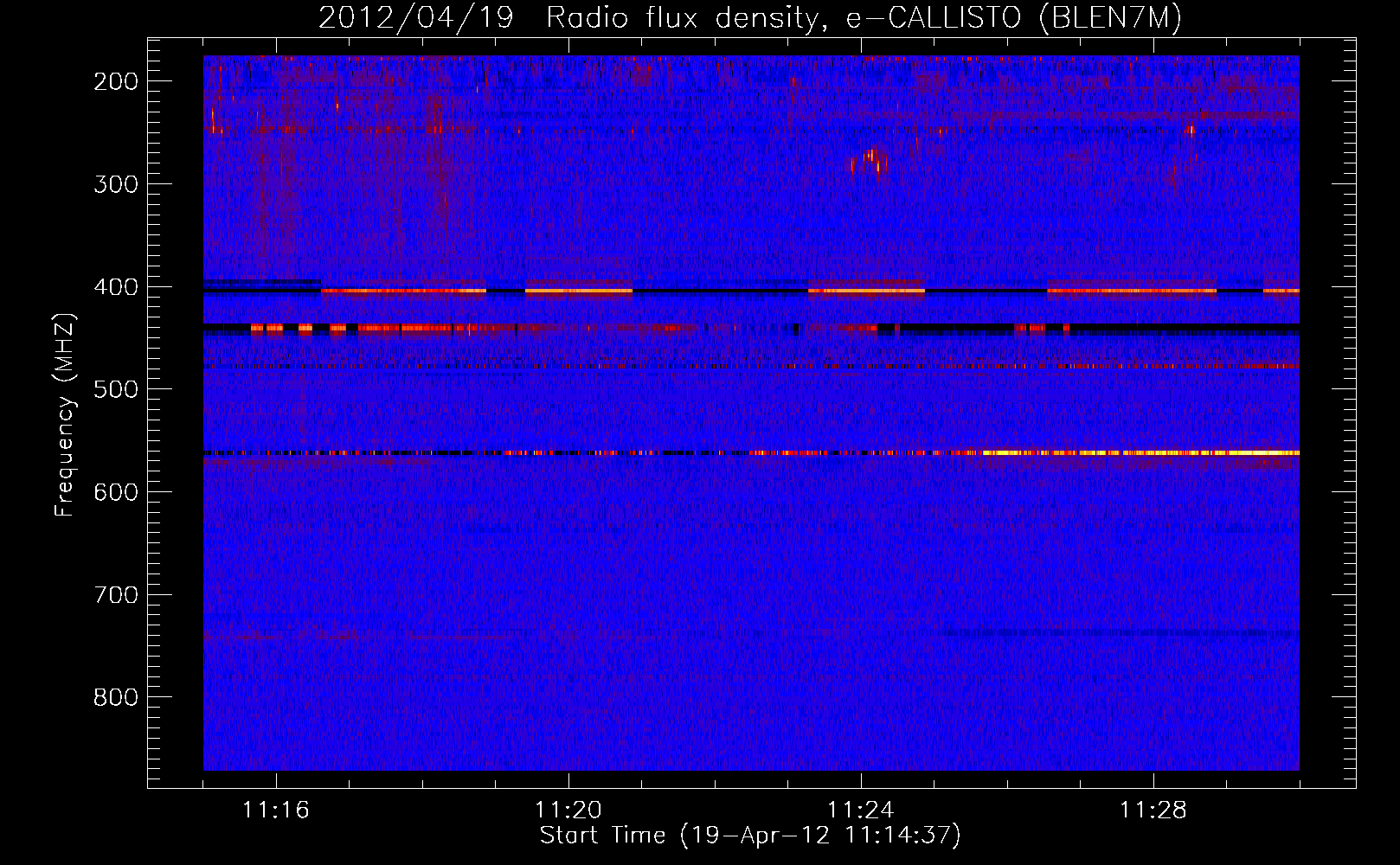The height and width of the screenshot is (865, 1400).
Task: Select the 700 frequency axis label
Action: pyautogui.click(x=116, y=595)
